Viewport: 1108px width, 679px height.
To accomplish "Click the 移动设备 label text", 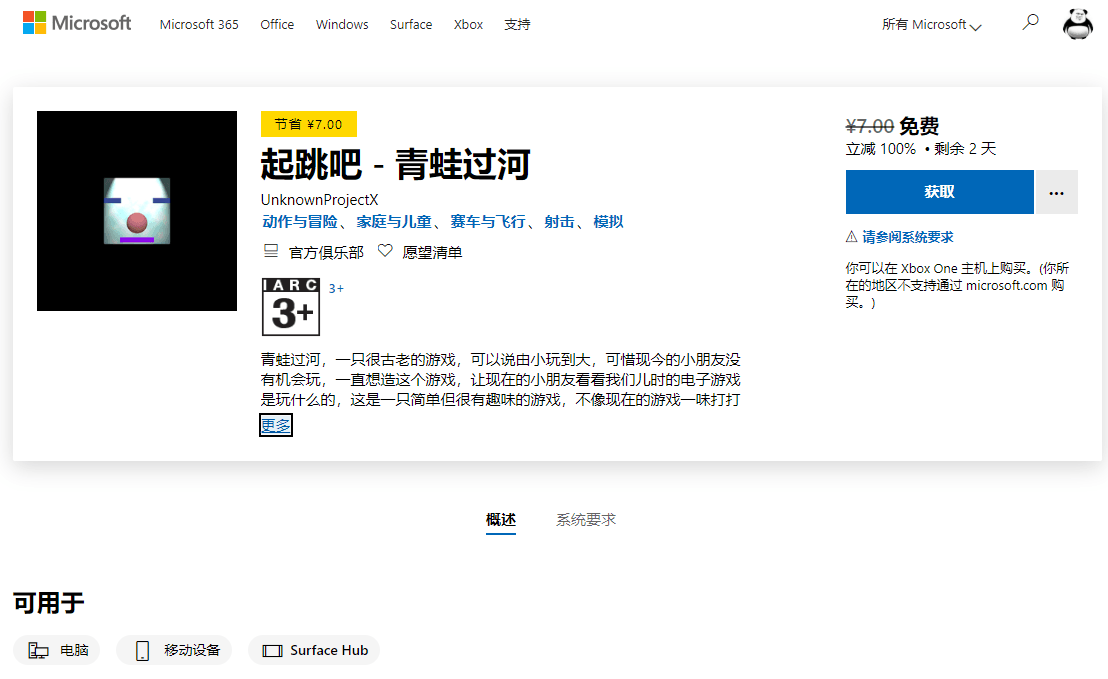I will point(192,650).
